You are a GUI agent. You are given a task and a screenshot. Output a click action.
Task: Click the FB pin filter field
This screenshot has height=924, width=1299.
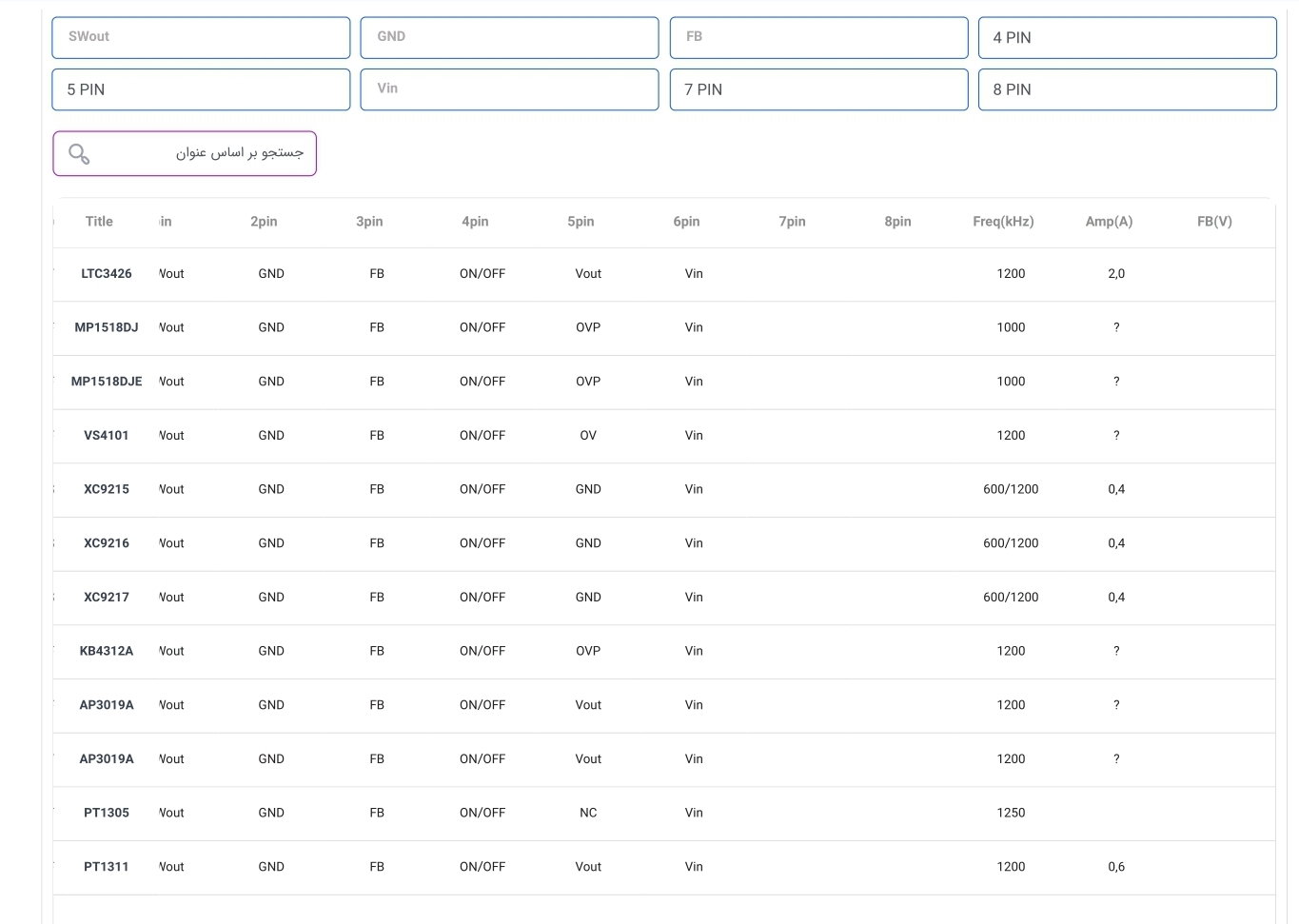(x=818, y=37)
